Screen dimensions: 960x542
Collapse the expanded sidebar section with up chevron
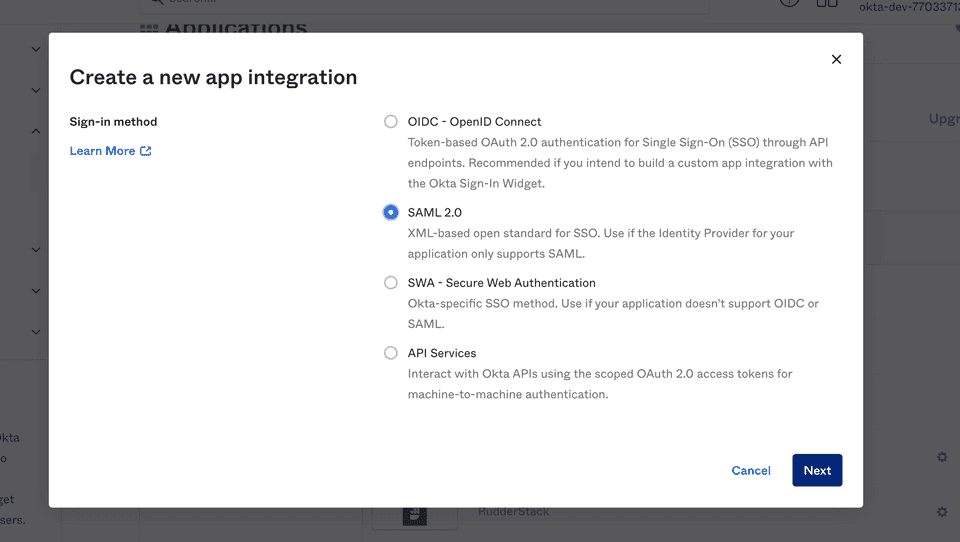coord(36,131)
